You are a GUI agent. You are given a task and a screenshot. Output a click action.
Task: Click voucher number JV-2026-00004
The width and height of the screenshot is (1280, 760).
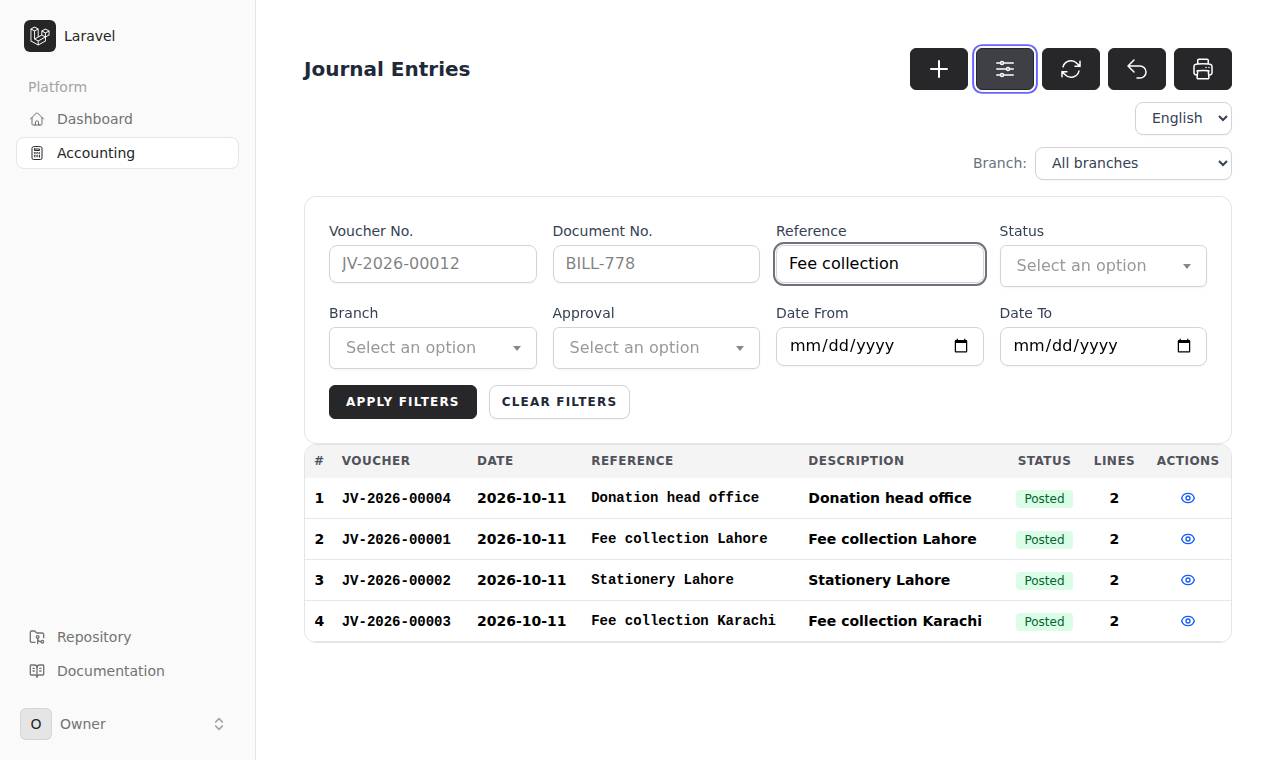click(396, 498)
